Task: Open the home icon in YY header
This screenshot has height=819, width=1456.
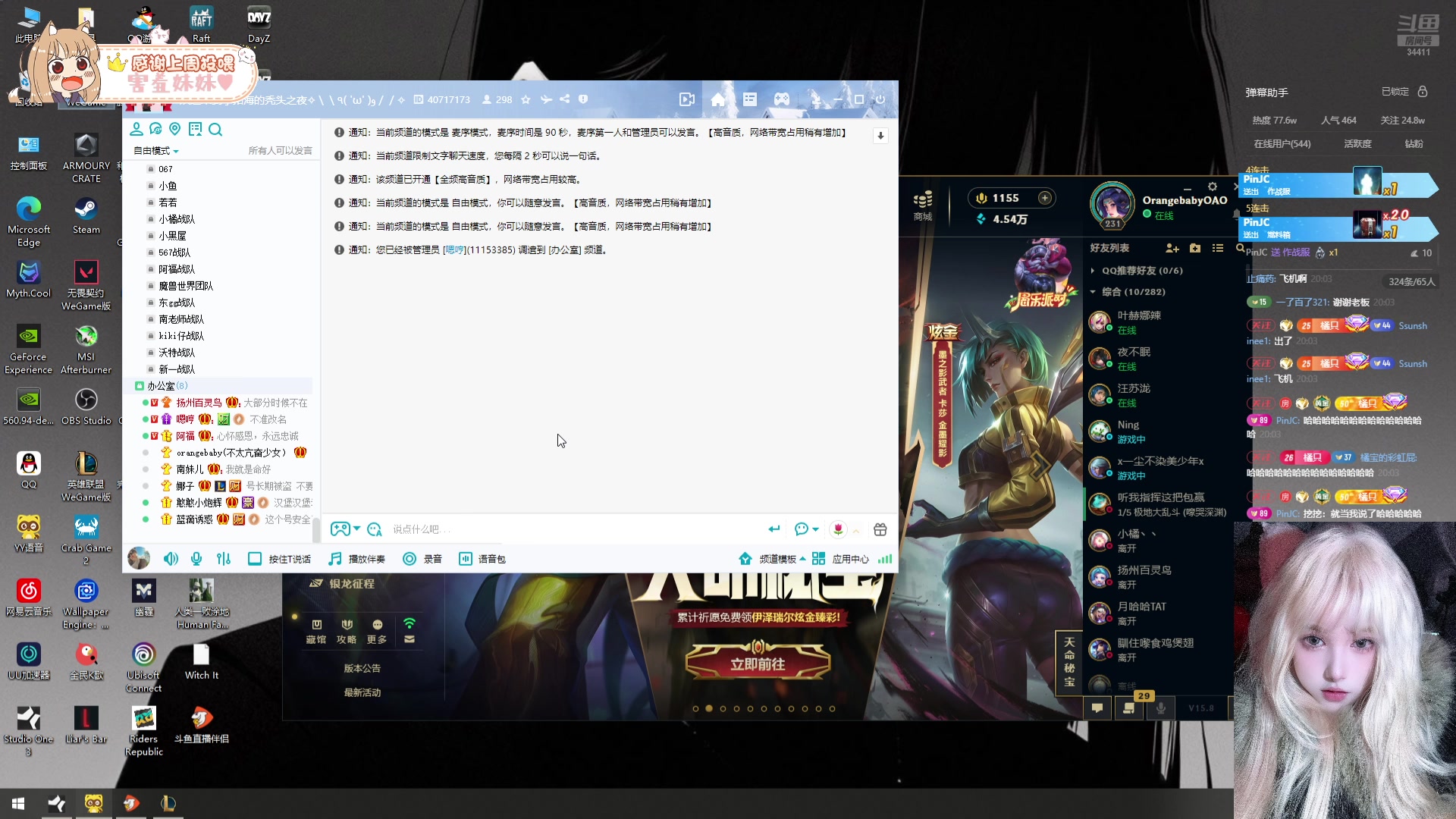Action: coord(718,99)
